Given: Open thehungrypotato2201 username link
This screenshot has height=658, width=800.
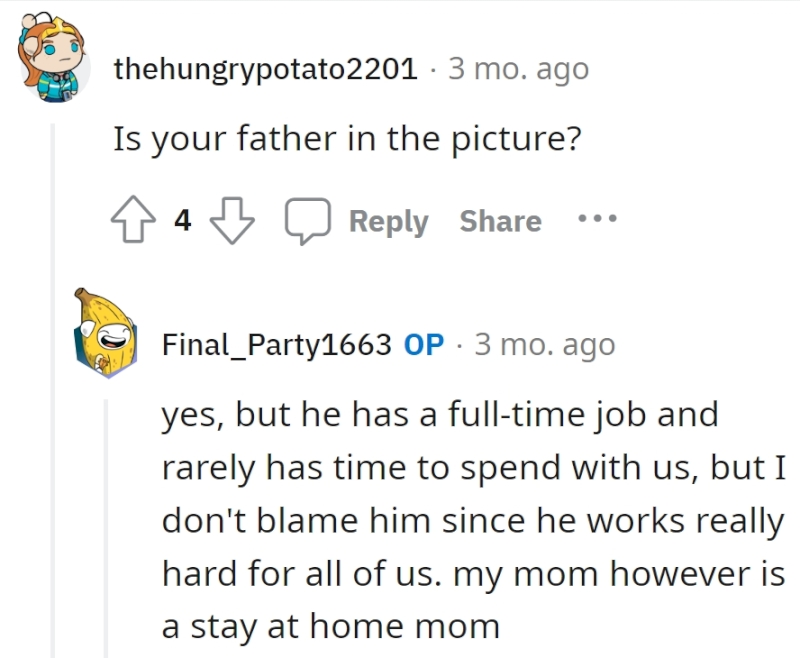Looking at the screenshot, I should (266, 69).
